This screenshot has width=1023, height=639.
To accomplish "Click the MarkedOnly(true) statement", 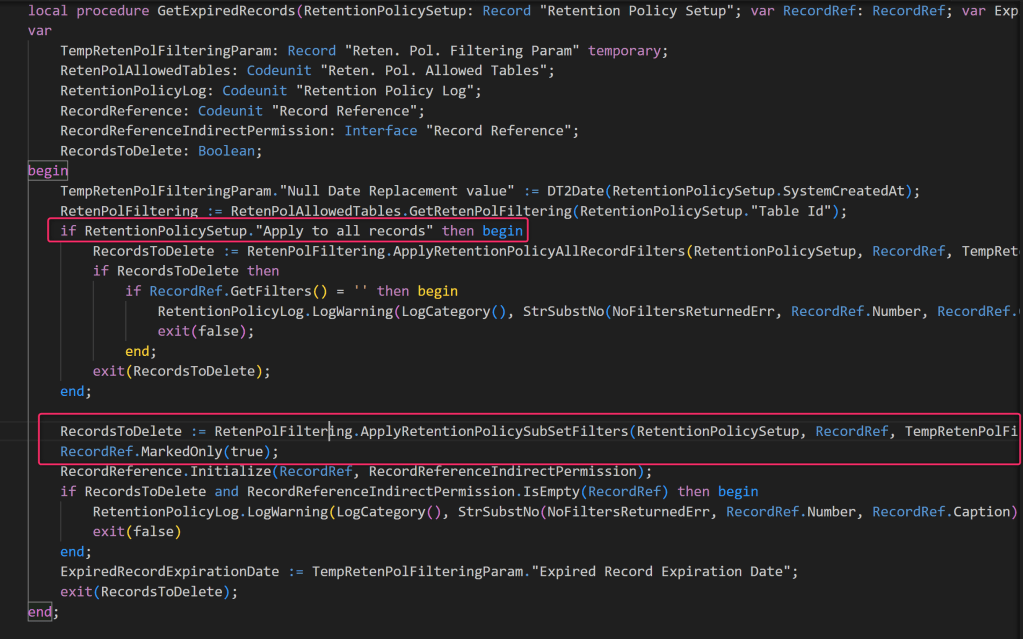I will [190, 451].
